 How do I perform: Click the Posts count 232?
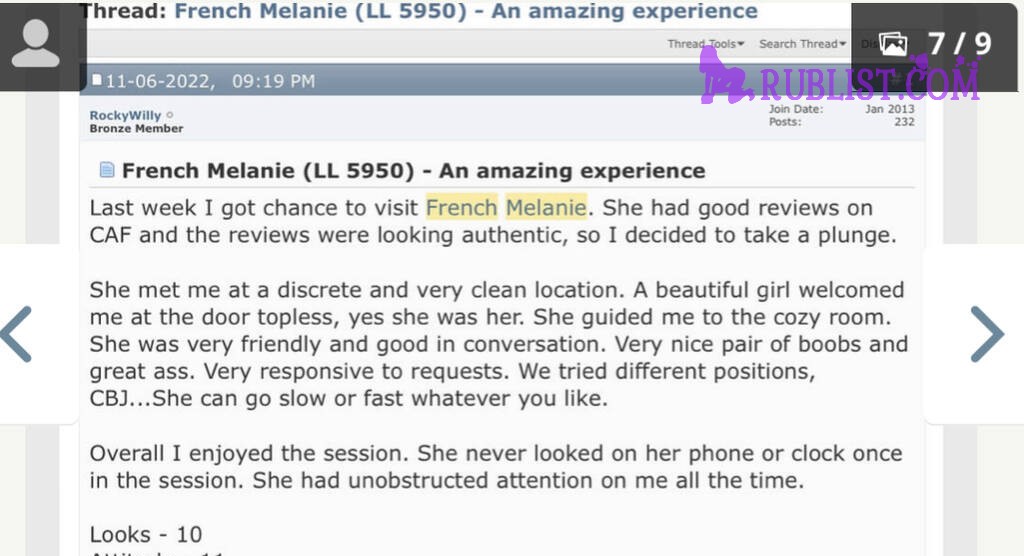(x=841, y=122)
